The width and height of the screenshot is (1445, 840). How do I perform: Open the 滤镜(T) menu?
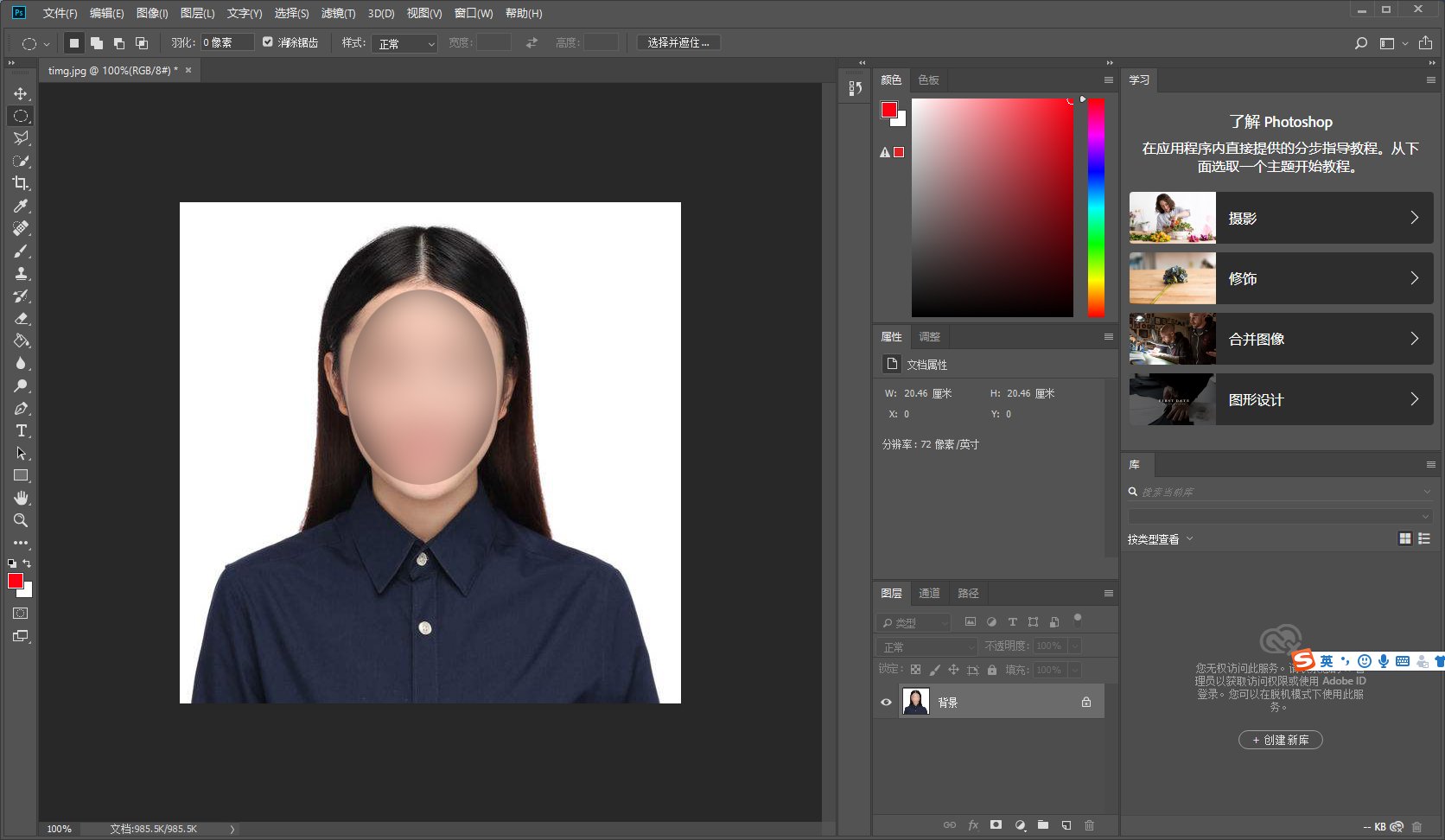(x=338, y=13)
